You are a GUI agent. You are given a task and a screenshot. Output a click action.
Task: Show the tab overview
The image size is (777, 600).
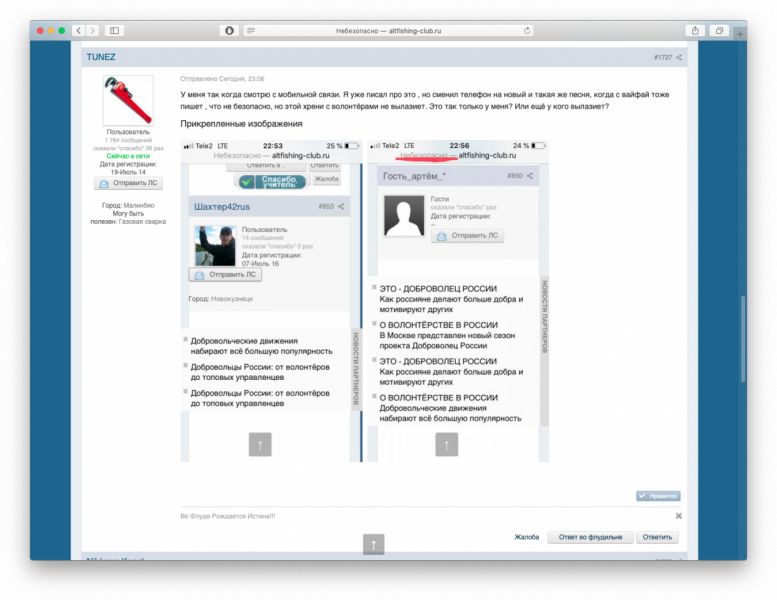pos(719,31)
